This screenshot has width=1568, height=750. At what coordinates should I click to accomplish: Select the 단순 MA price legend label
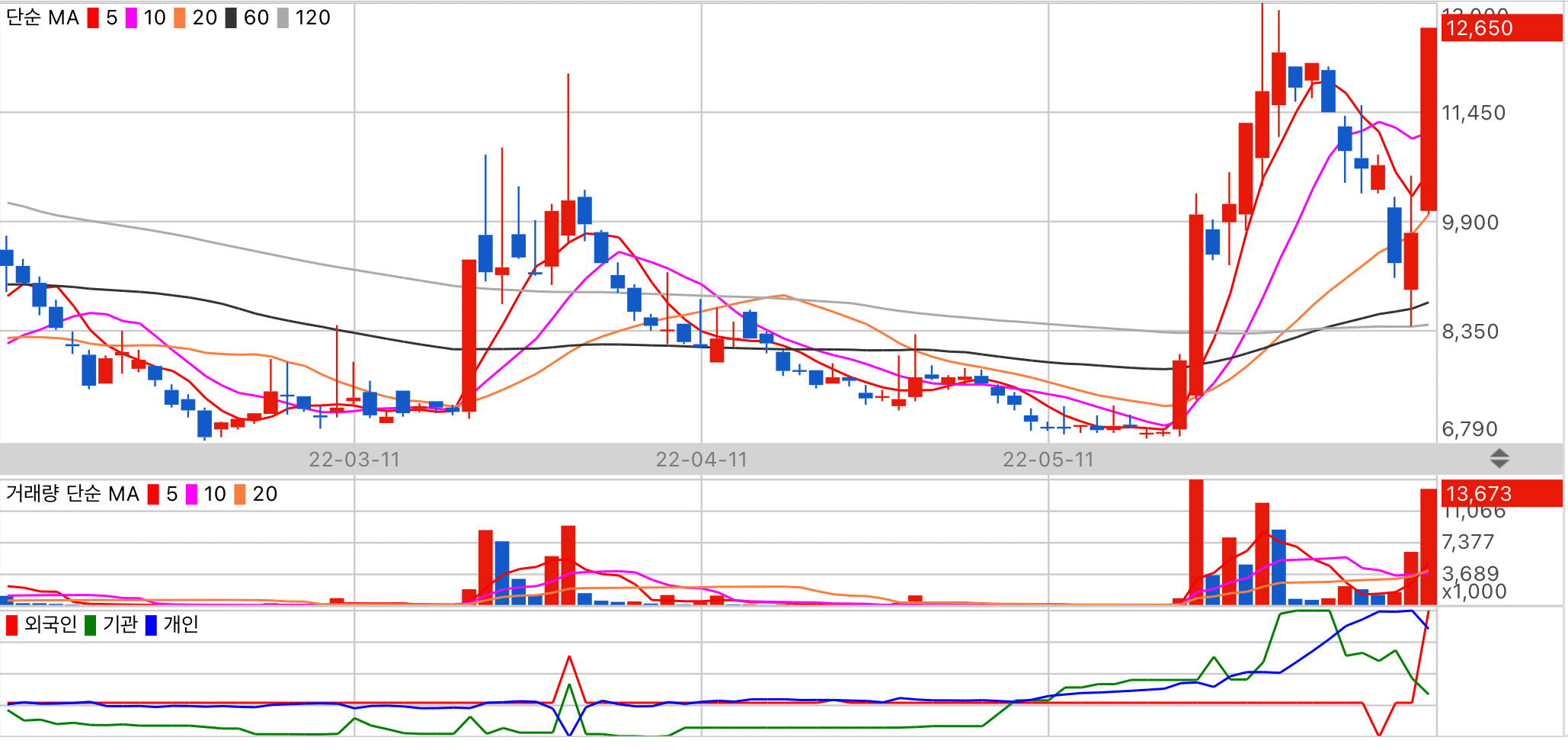43,18
